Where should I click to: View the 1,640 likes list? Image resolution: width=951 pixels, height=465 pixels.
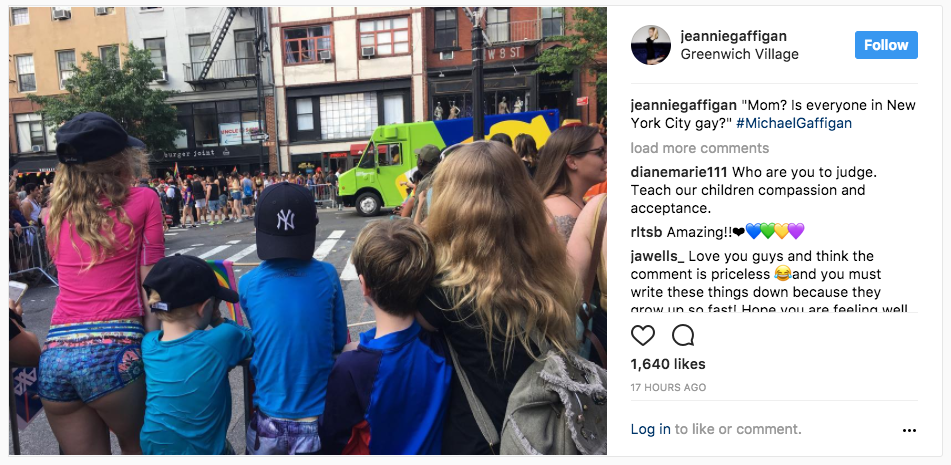coord(668,364)
